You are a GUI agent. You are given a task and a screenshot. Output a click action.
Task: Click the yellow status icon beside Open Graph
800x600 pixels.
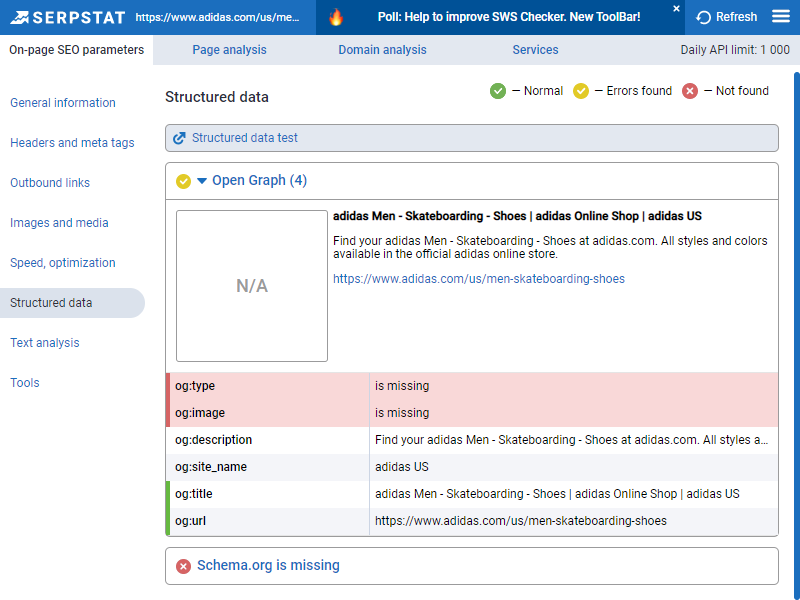(183, 181)
